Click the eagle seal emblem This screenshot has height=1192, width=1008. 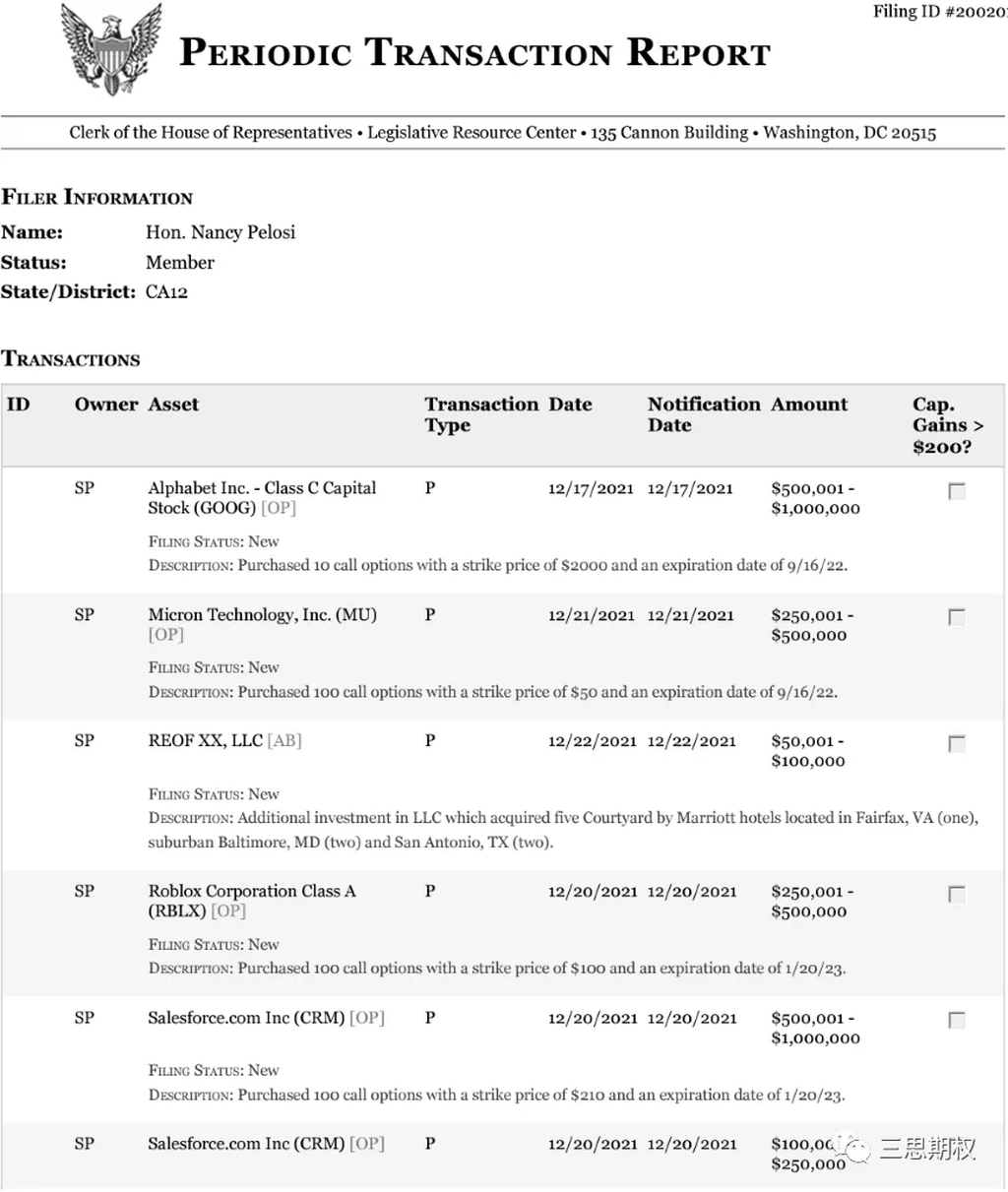[110, 49]
